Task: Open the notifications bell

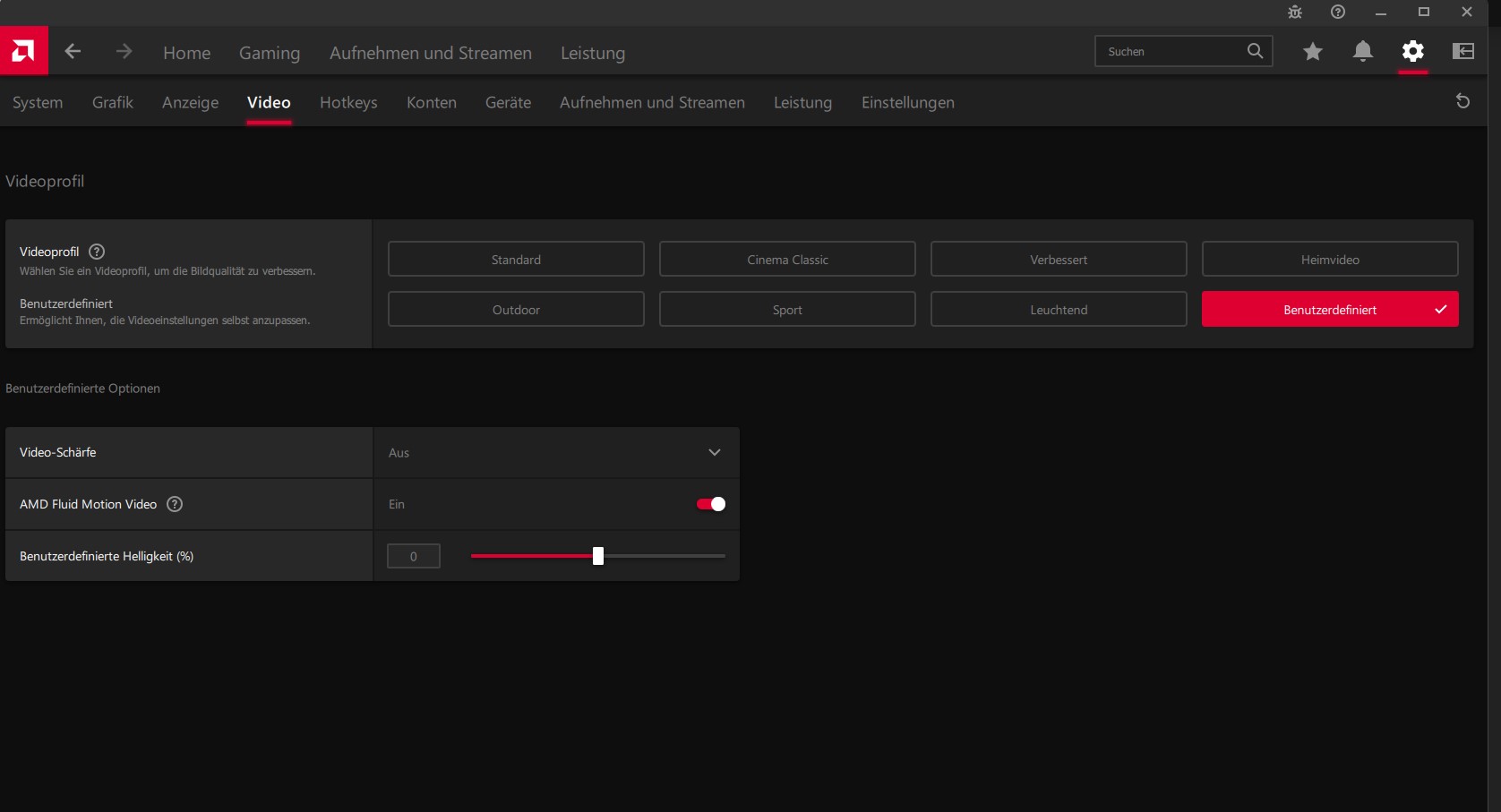Action: 1363,52
